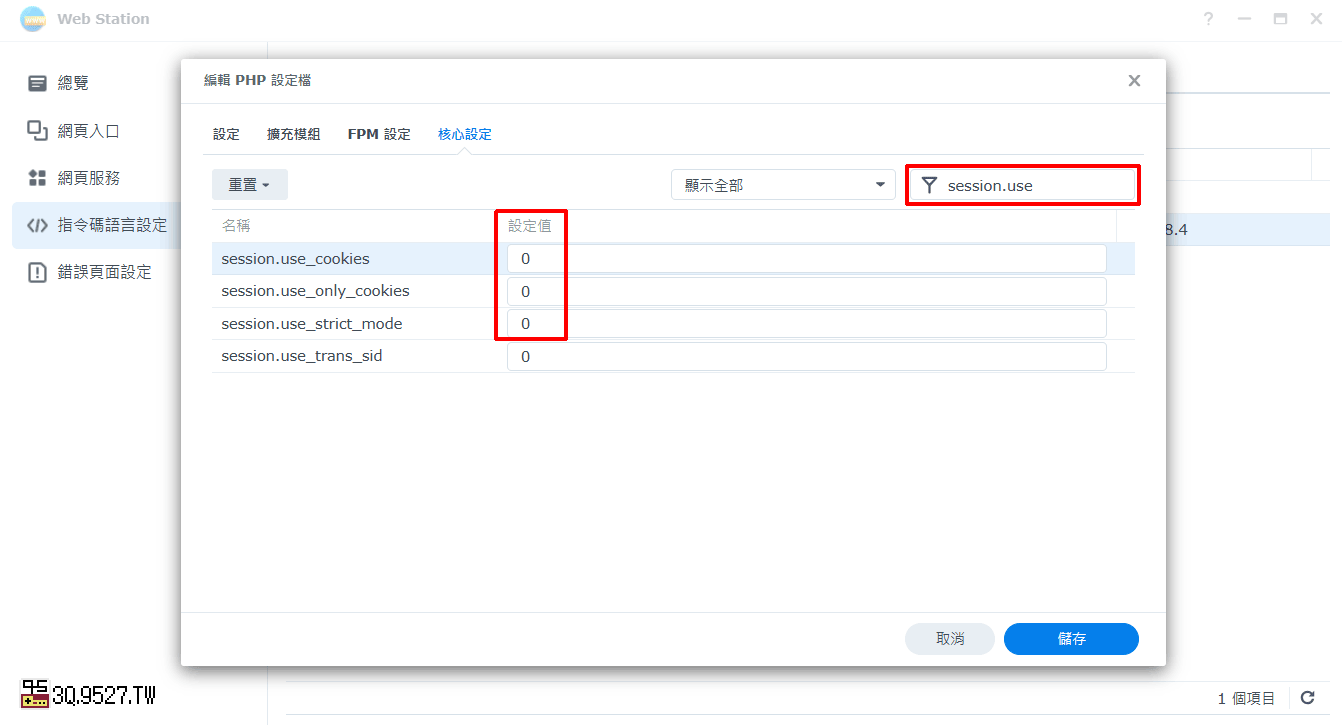1342x725 pixels.
Task: Go to 網頁入口 via its sidebar icon
Action: tap(38, 130)
